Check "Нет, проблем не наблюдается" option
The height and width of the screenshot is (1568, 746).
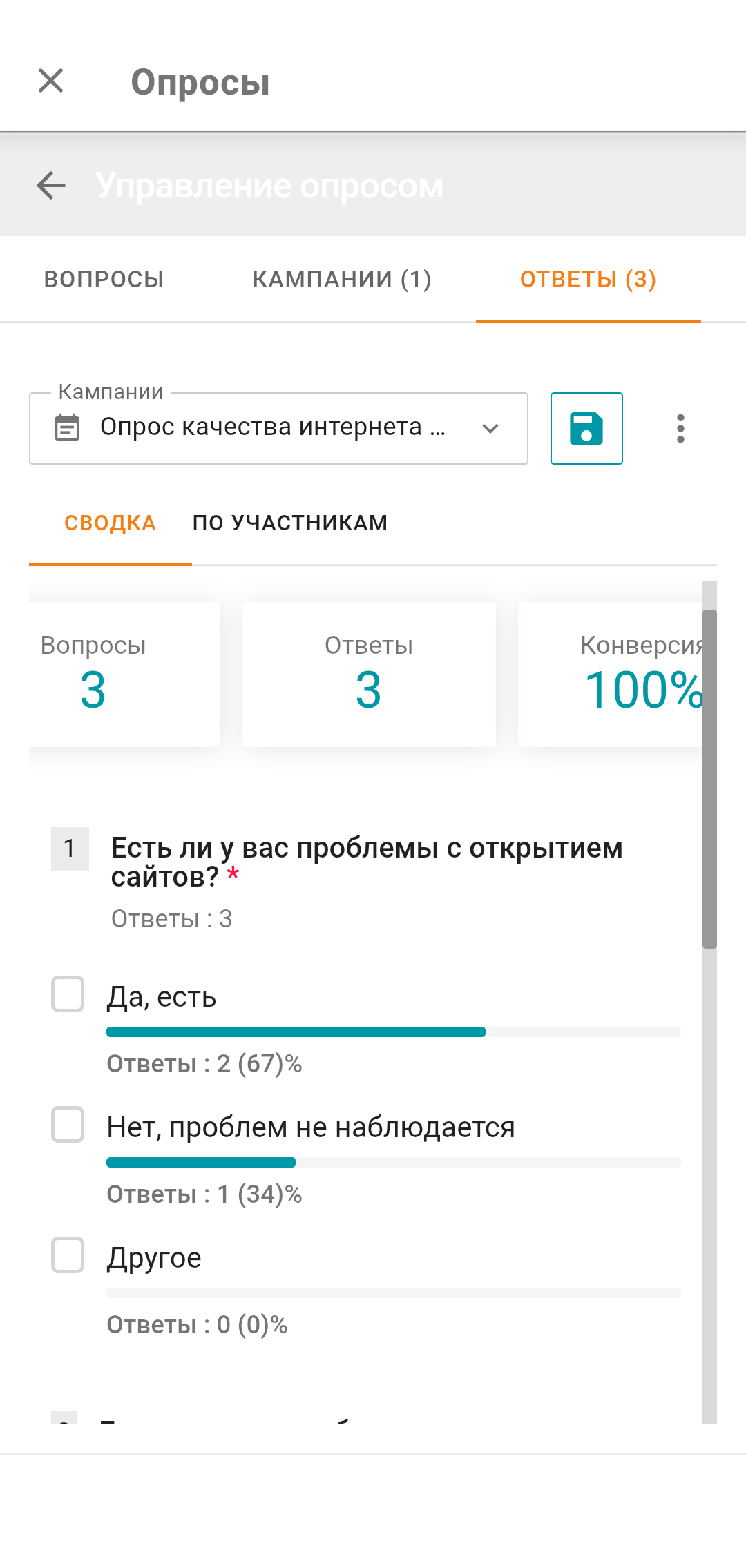click(68, 1125)
